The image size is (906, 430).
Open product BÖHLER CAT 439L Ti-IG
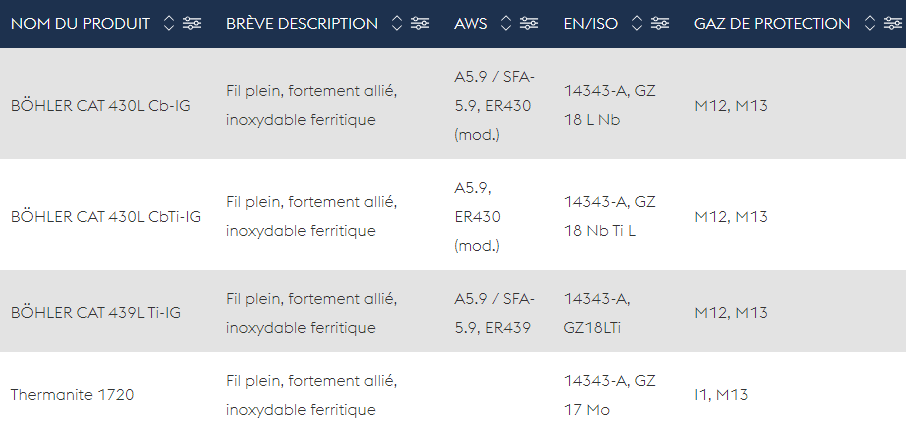(x=96, y=313)
